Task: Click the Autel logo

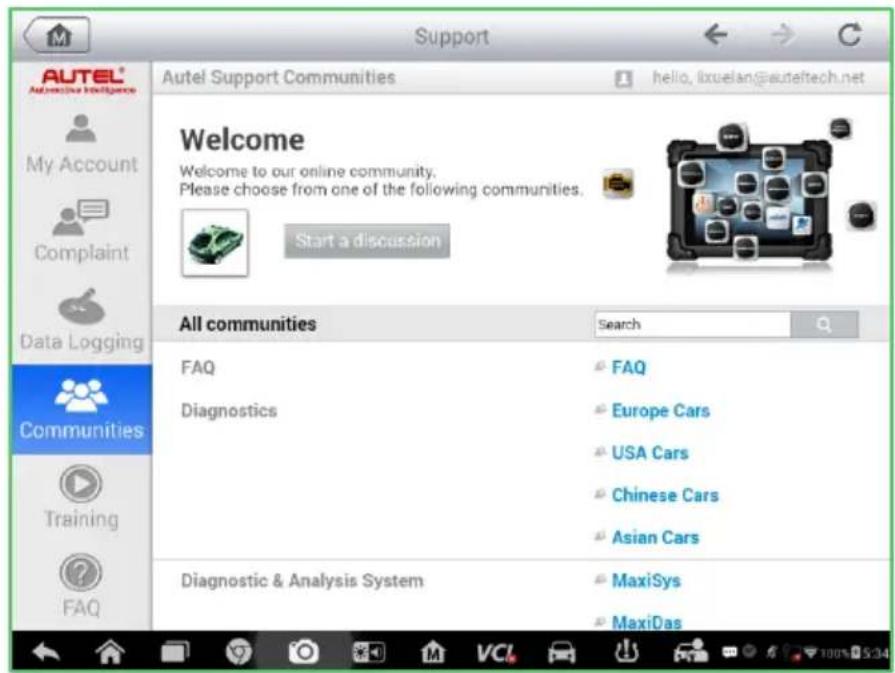Action: coord(82,81)
